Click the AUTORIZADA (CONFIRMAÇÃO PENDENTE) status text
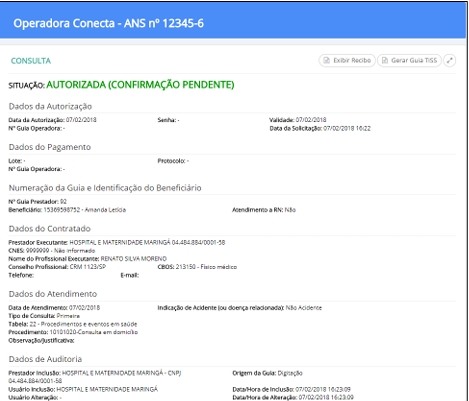Screen dimensions: 469x401 coord(140,85)
